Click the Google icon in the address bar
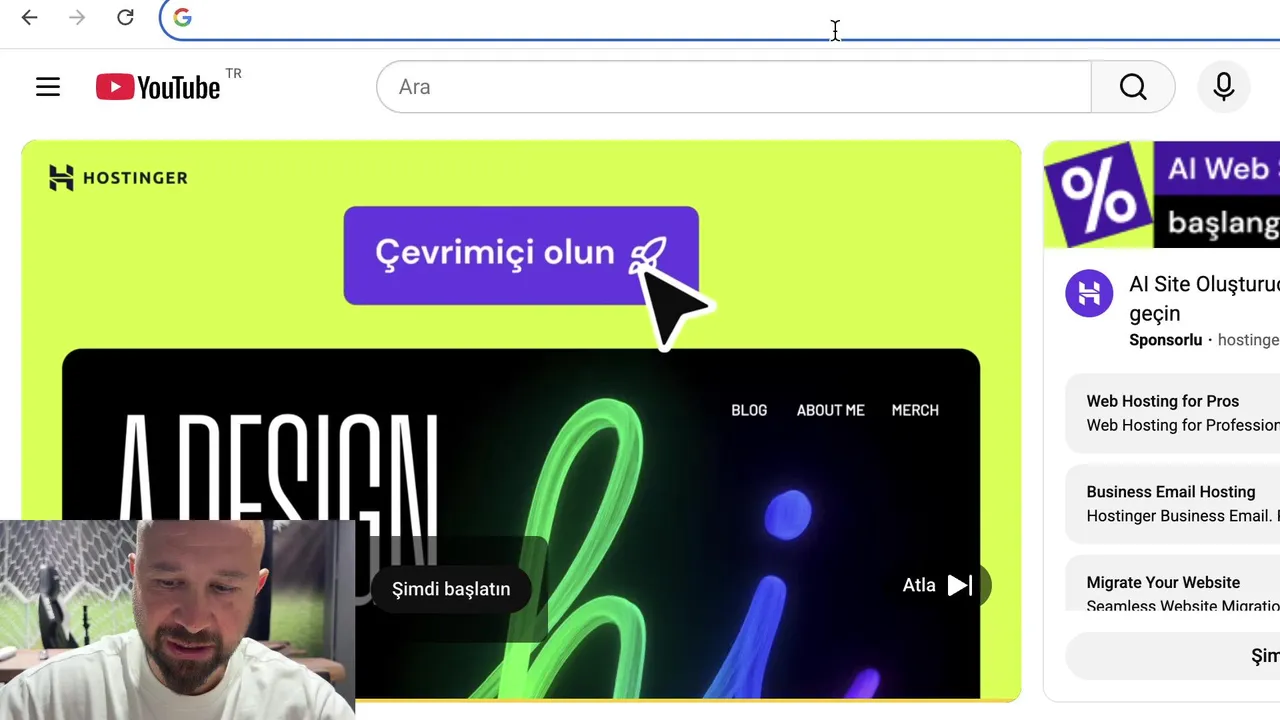 (x=182, y=17)
